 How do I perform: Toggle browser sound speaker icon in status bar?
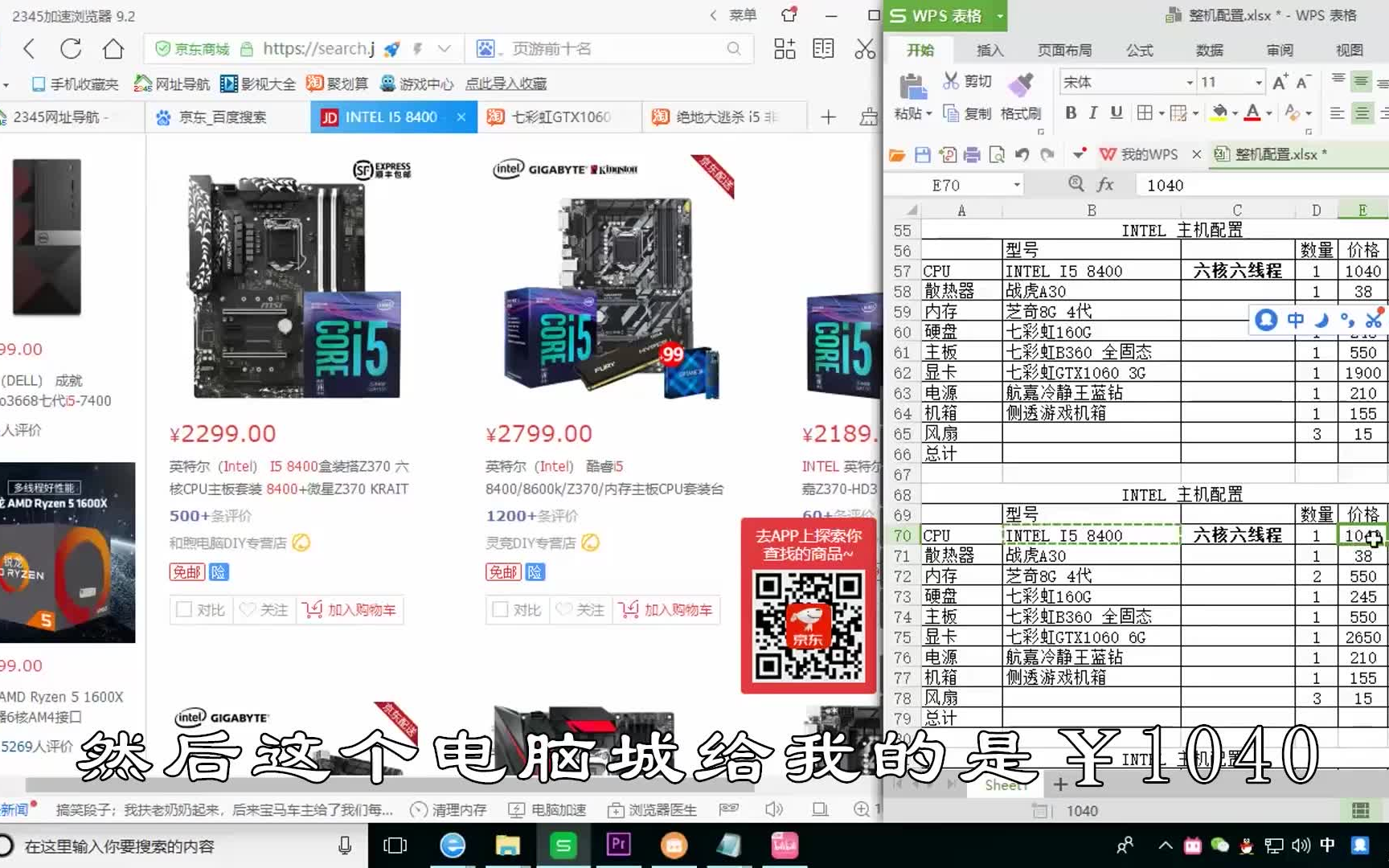click(773, 809)
